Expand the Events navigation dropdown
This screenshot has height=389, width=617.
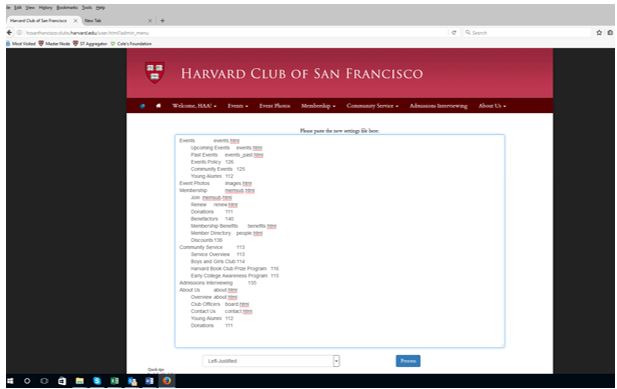(238, 106)
